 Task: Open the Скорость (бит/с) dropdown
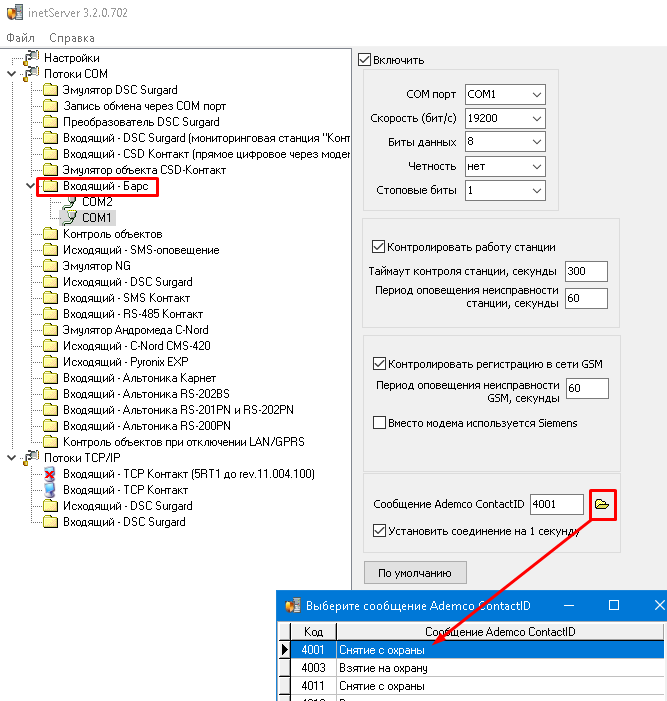pos(537,118)
